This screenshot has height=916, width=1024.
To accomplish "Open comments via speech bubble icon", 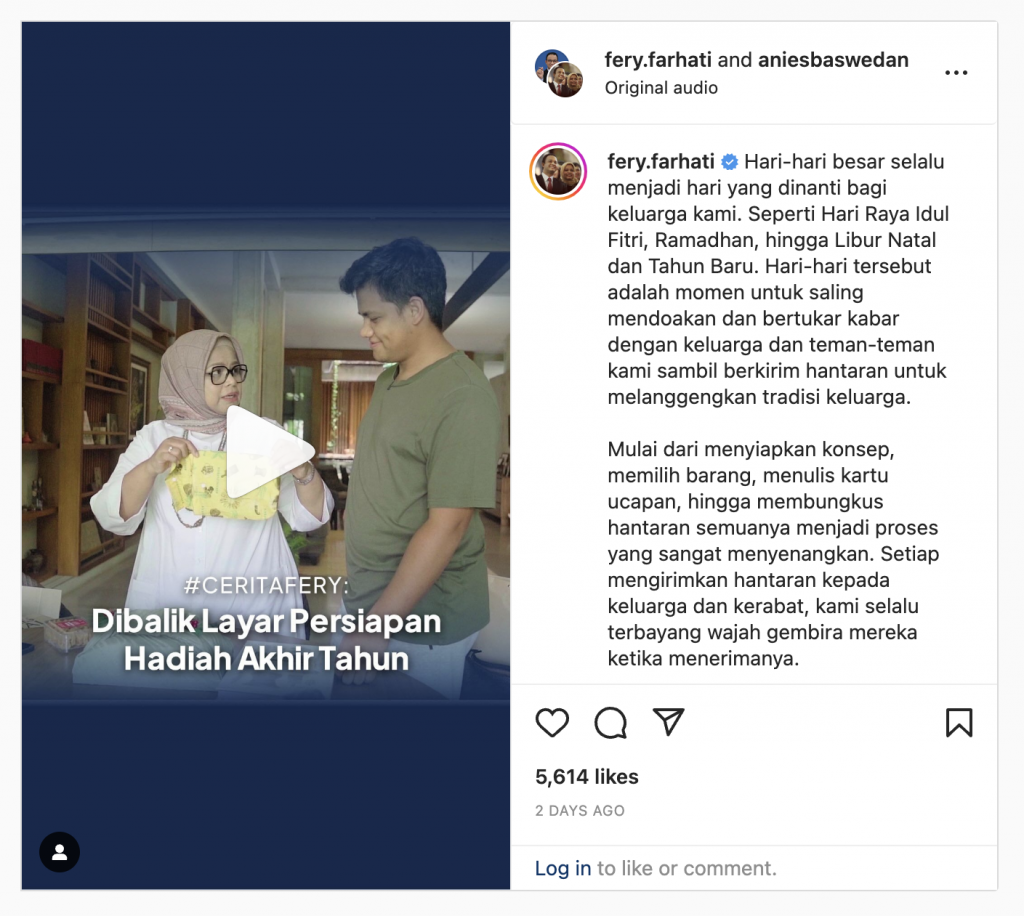I will coord(611,723).
